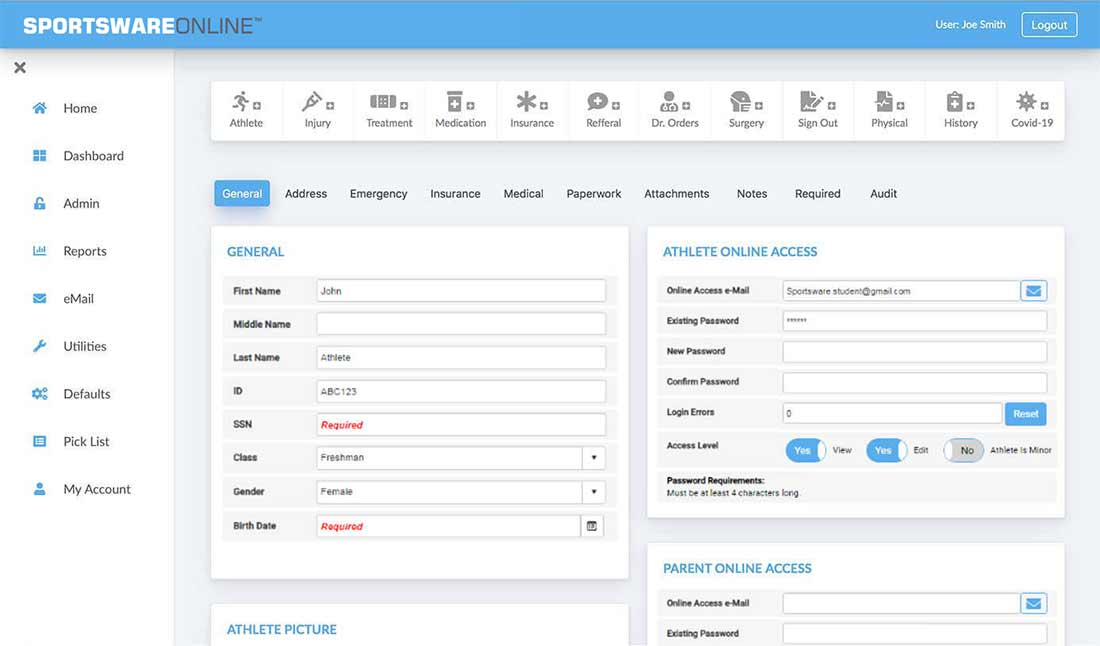The image size is (1100, 646).
Task: Click the Treatment icon in the toolbar
Action: (389, 110)
